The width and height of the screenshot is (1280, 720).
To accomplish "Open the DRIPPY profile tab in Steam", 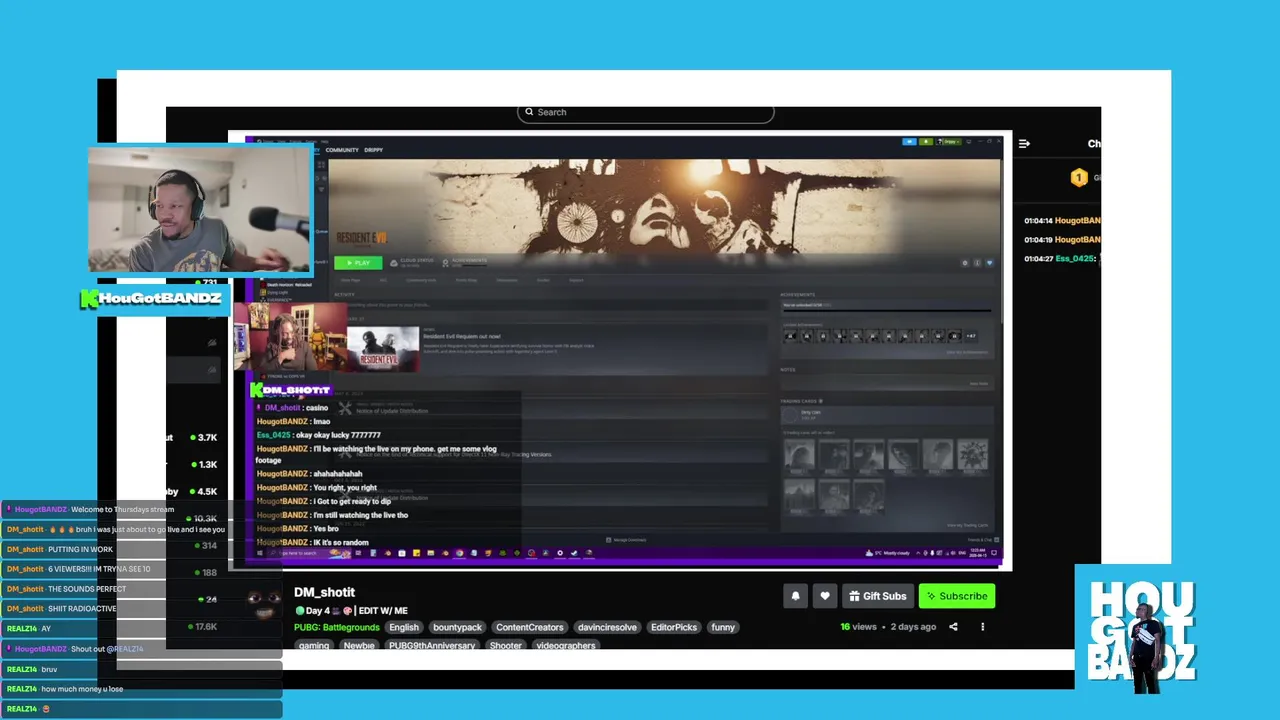I will (x=373, y=150).
